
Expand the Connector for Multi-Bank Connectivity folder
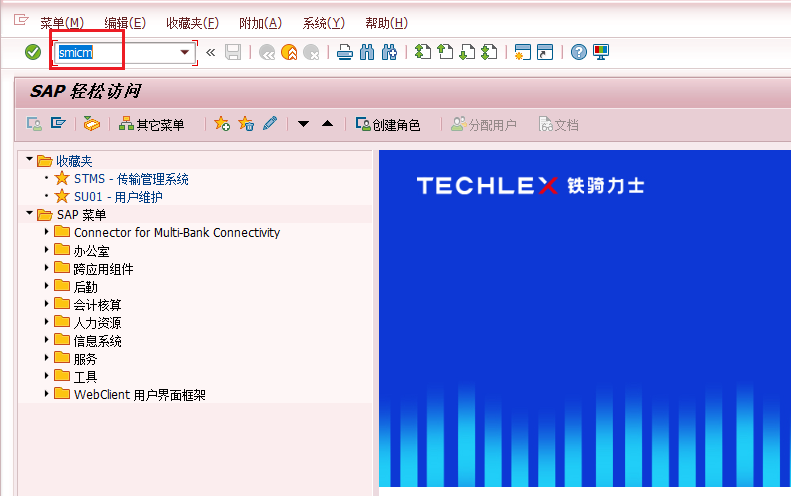tap(46, 232)
